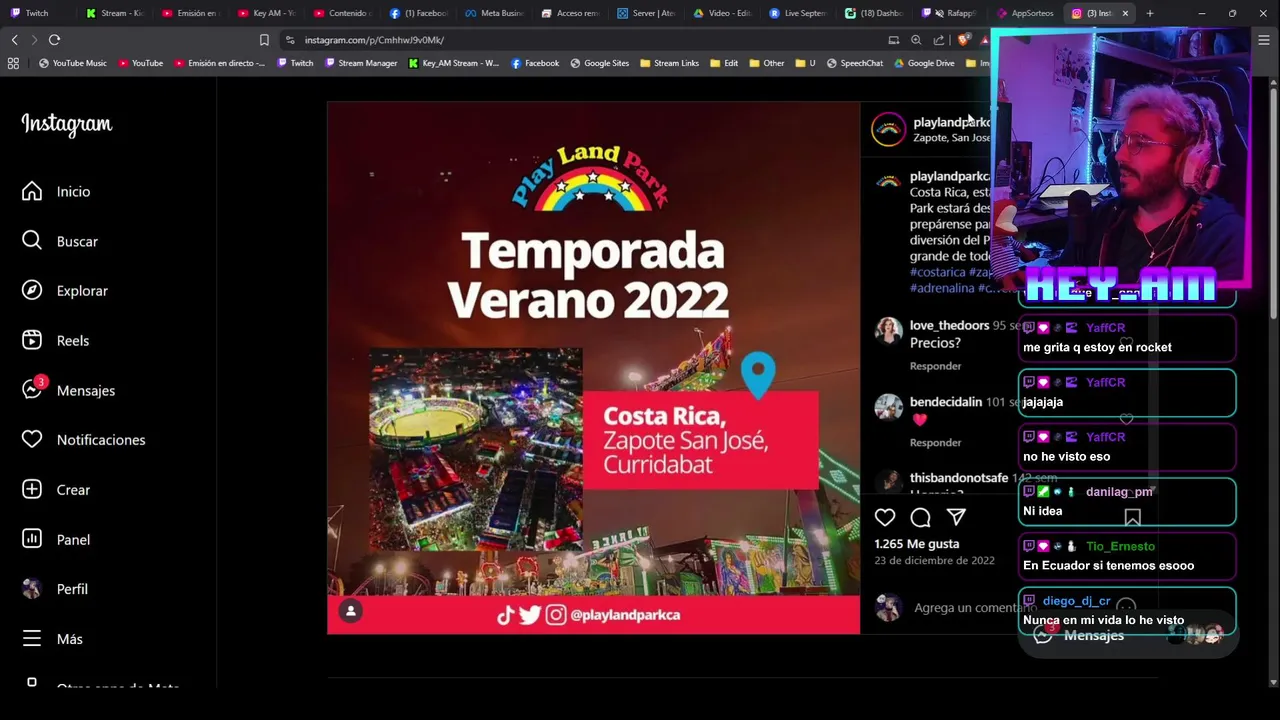This screenshot has height=720, width=1280.
Task: Click zoom magnifier in address bar
Action: click(916, 40)
